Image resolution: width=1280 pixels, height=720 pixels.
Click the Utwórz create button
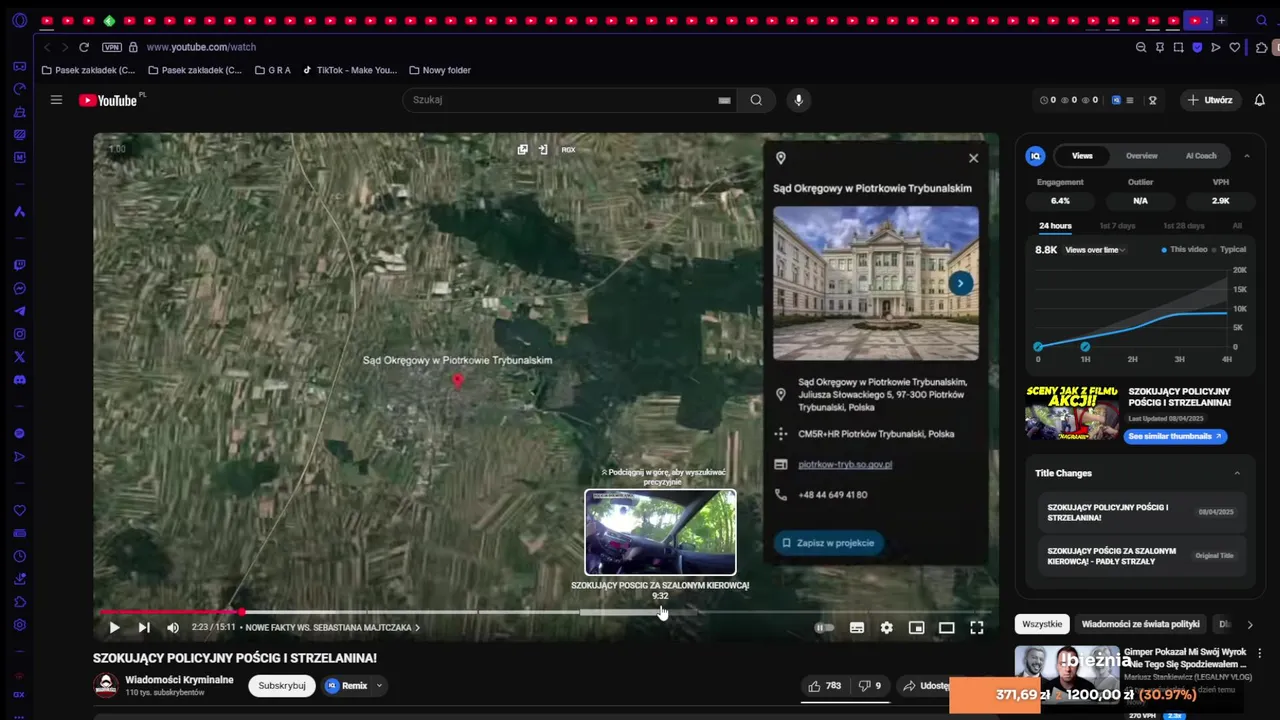[1210, 100]
